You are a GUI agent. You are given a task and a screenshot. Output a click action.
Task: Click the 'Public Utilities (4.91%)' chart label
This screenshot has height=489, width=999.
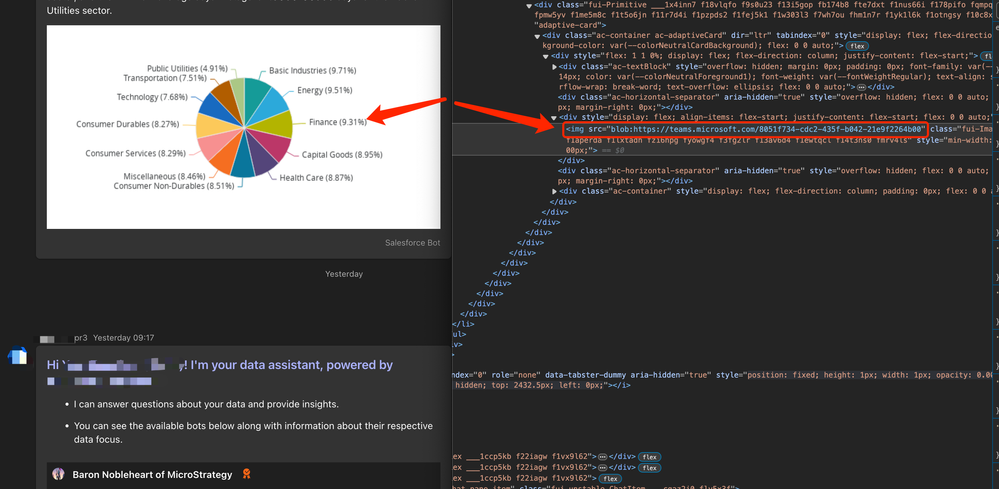[187, 68]
